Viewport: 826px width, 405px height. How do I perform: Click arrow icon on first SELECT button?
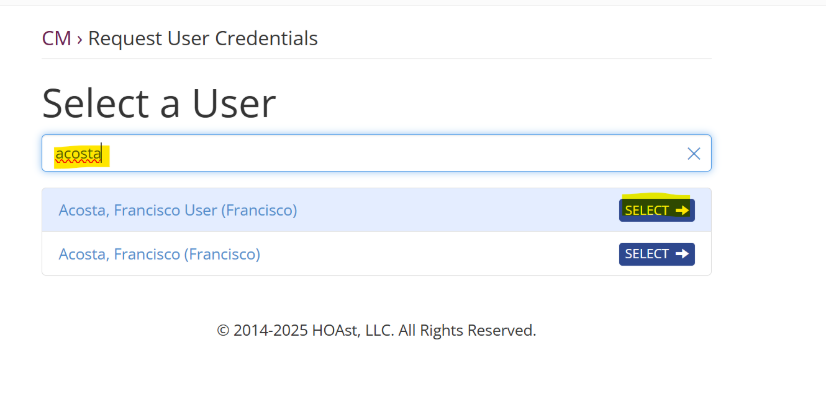click(x=682, y=210)
